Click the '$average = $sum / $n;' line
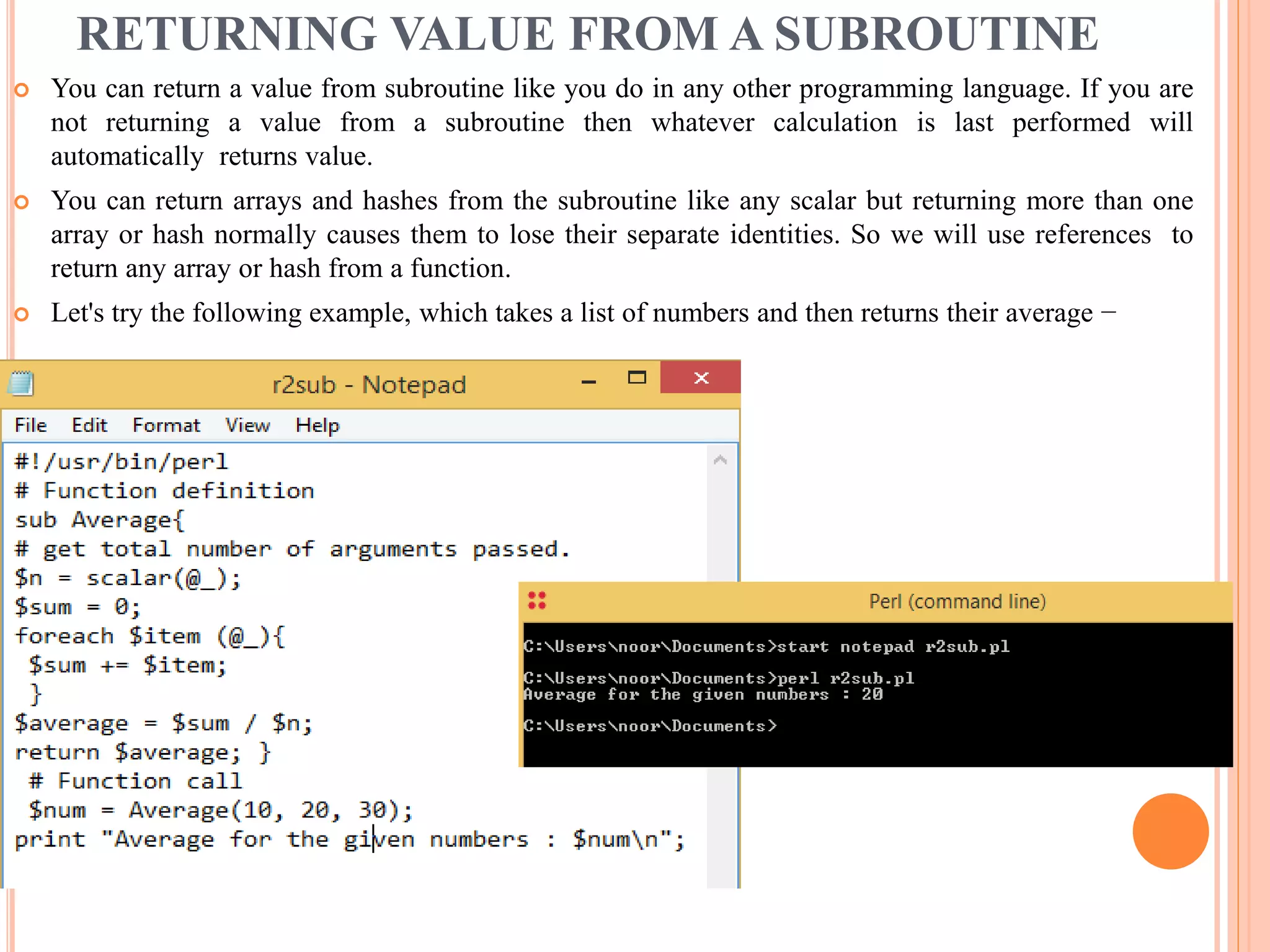Viewport: 1270px width, 952px height. coord(164,723)
